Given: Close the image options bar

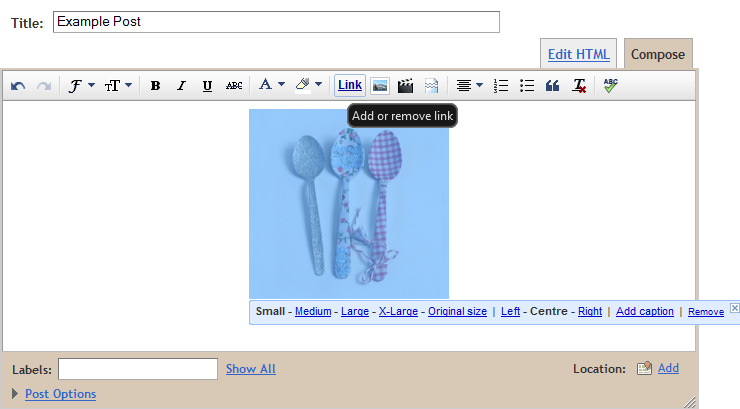Looking at the screenshot, I should 735,308.
